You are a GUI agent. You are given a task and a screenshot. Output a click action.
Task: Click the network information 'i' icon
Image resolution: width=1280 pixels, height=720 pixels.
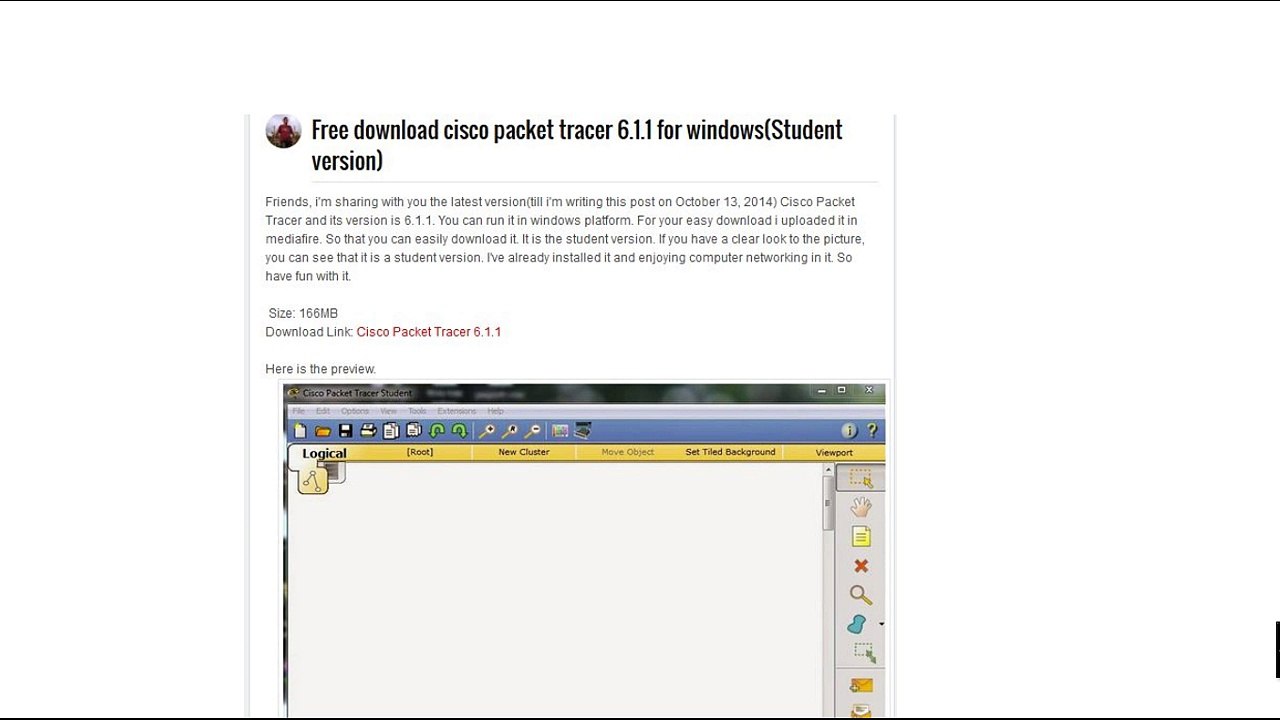tap(849, 431)
